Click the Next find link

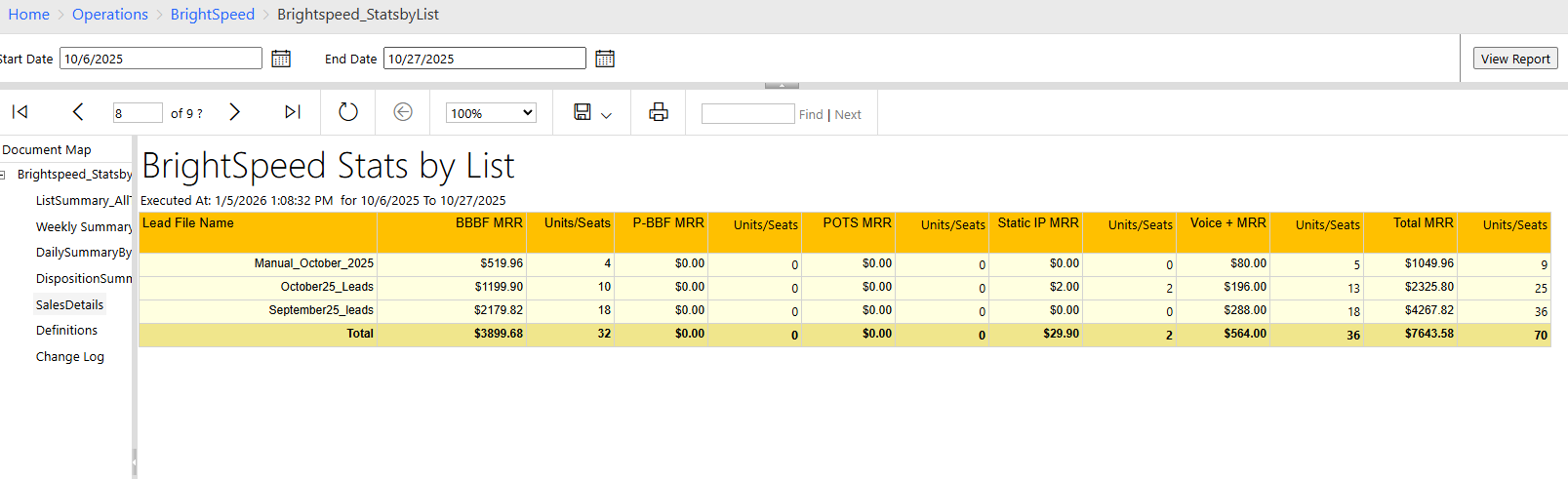848,114
